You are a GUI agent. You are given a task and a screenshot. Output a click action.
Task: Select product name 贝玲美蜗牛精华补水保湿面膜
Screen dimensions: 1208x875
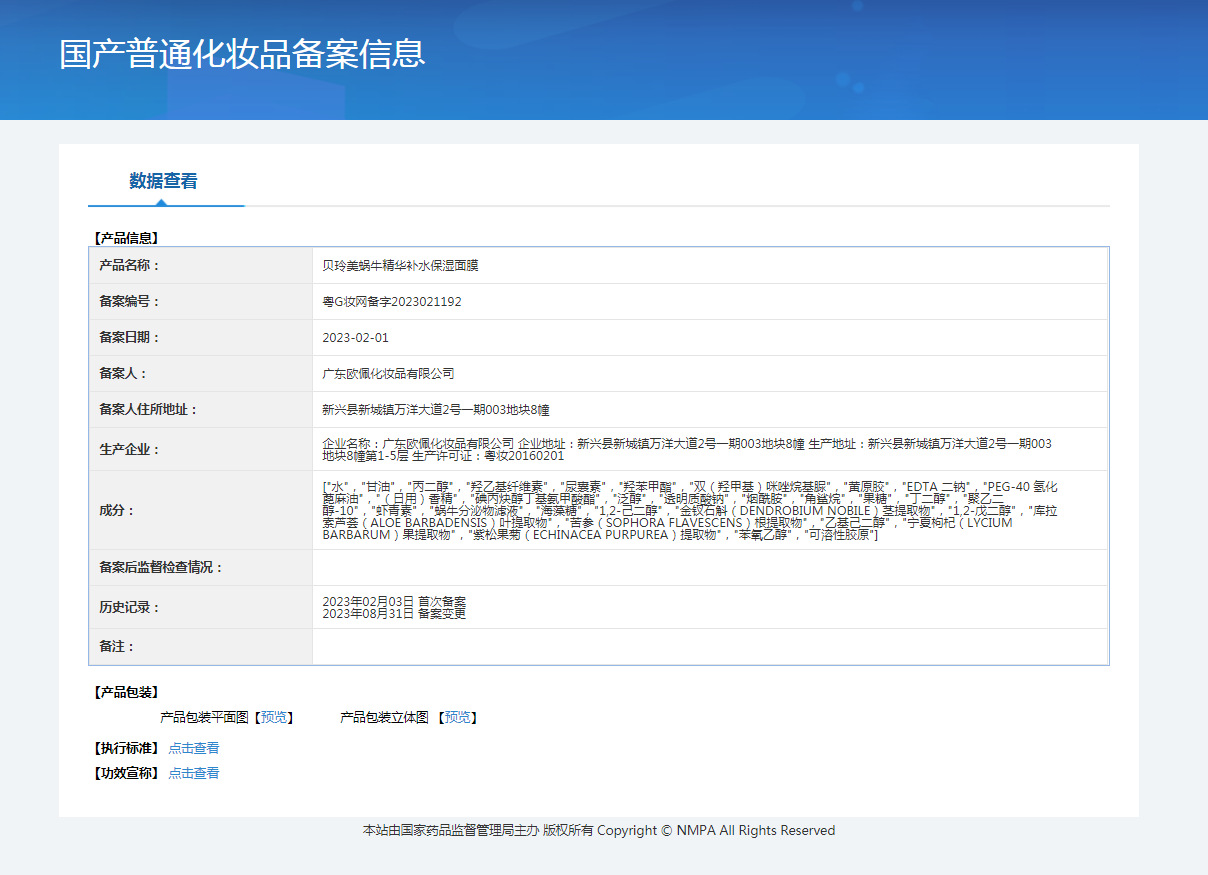click(x=400, y=266)
